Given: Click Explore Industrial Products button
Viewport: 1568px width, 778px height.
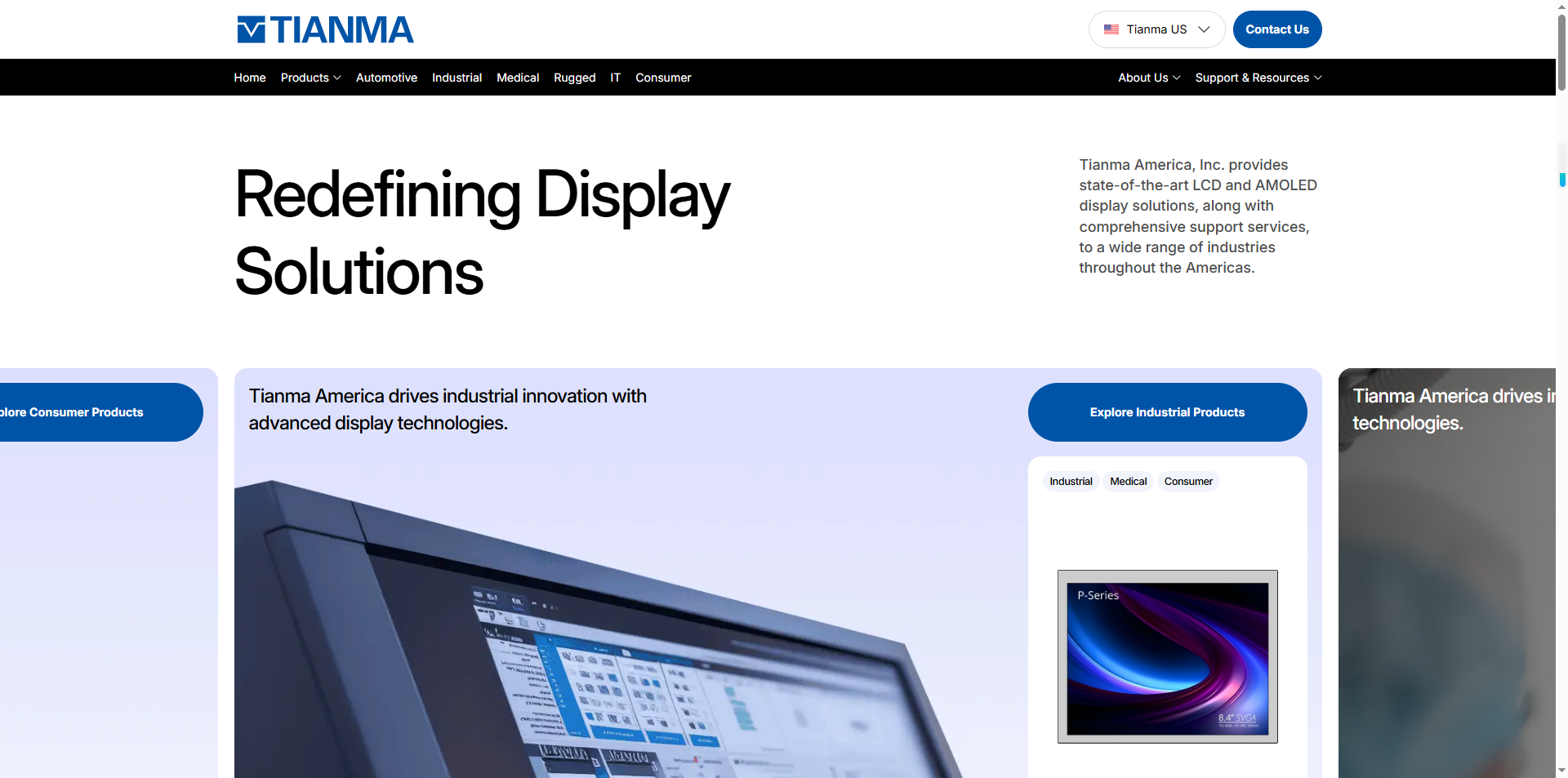Looking at the screenshot, I should tap(1167, 412).
